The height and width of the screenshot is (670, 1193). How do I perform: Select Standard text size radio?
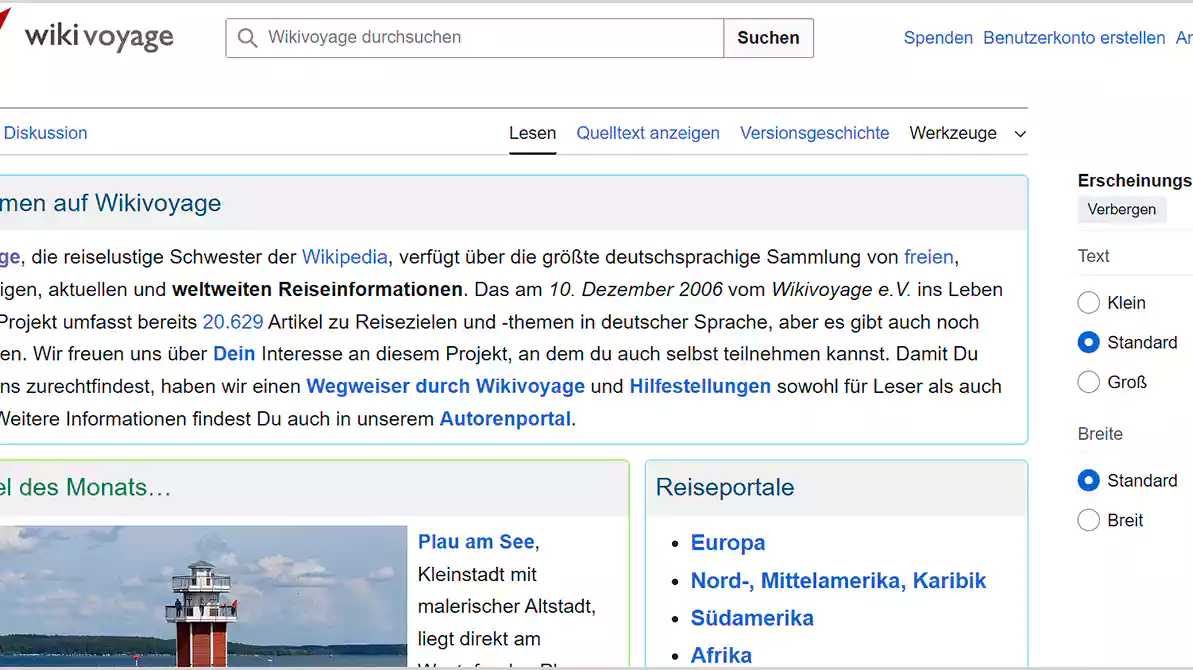(1089, 342)
